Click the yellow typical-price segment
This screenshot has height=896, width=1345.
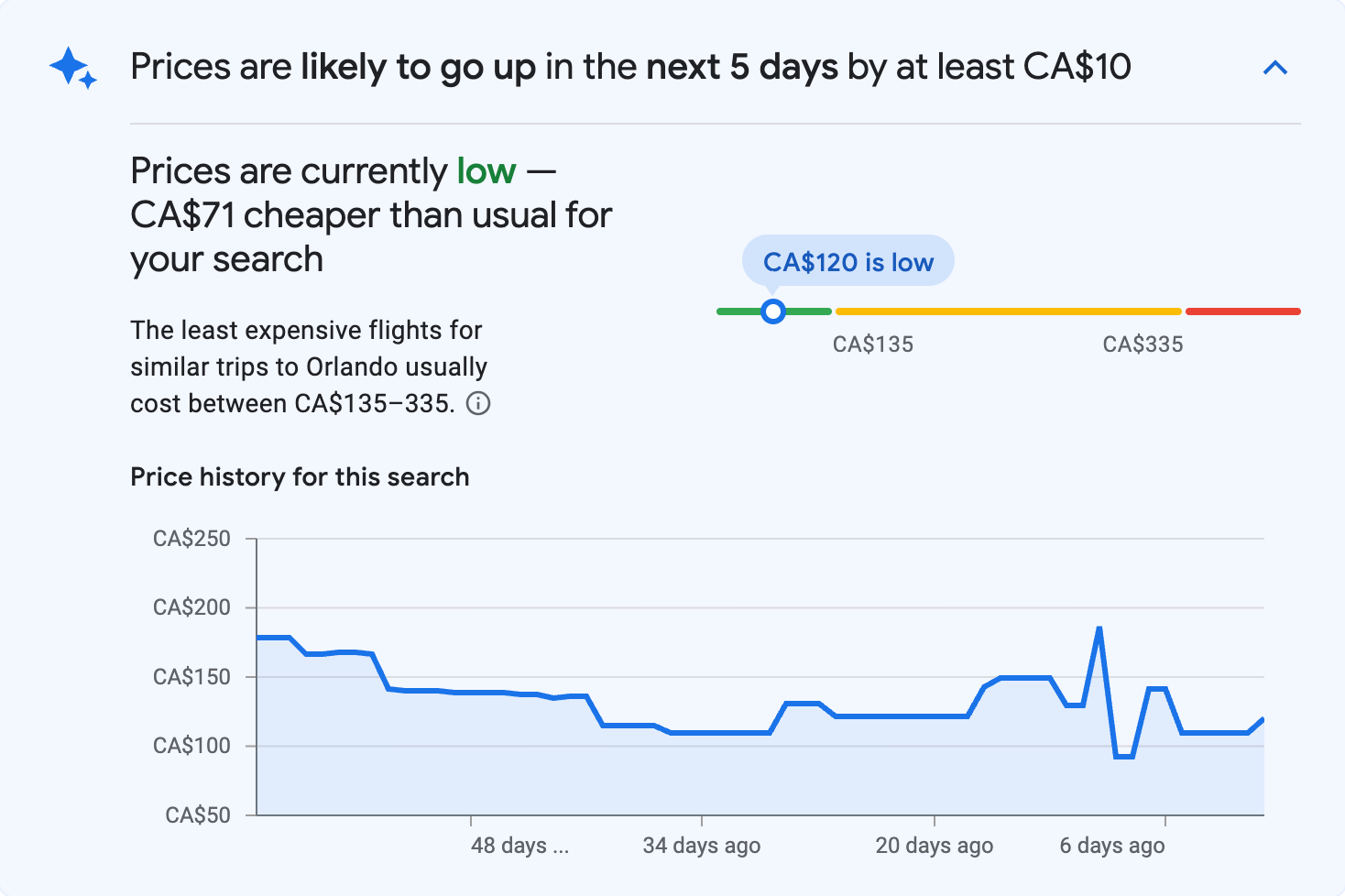(1008, 311)
